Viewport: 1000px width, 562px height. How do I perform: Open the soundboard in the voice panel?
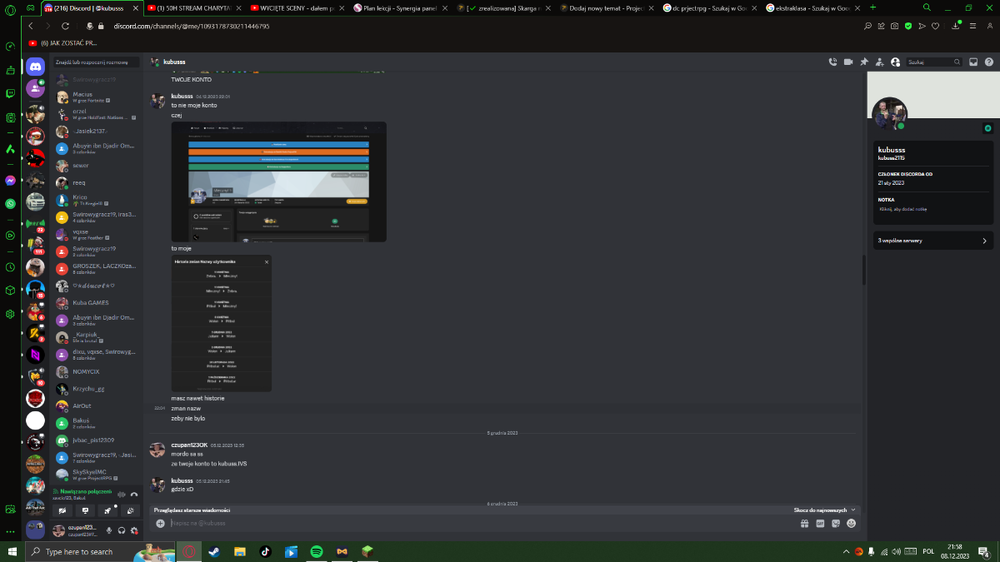point(130,510)
